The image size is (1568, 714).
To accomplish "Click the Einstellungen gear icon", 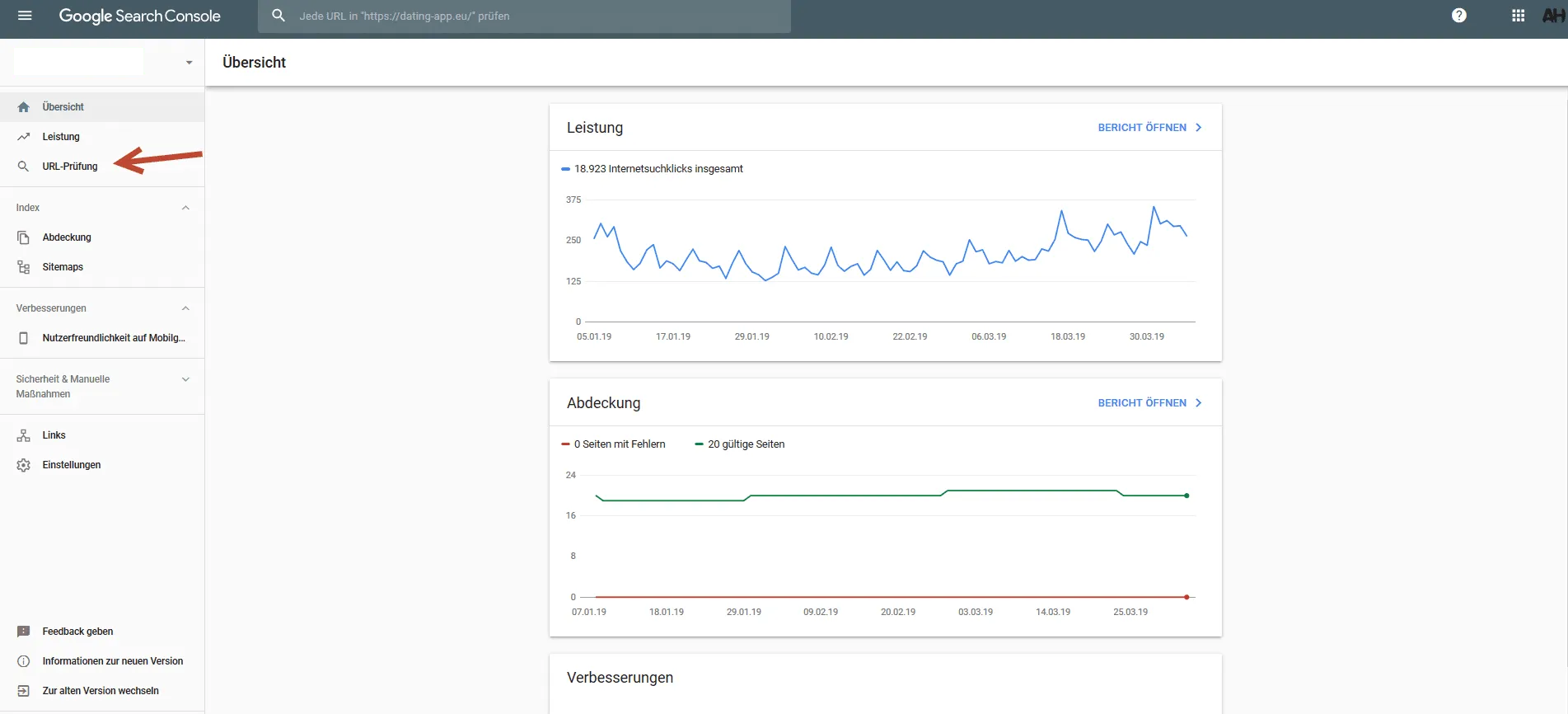I will (x=24, y=465).
